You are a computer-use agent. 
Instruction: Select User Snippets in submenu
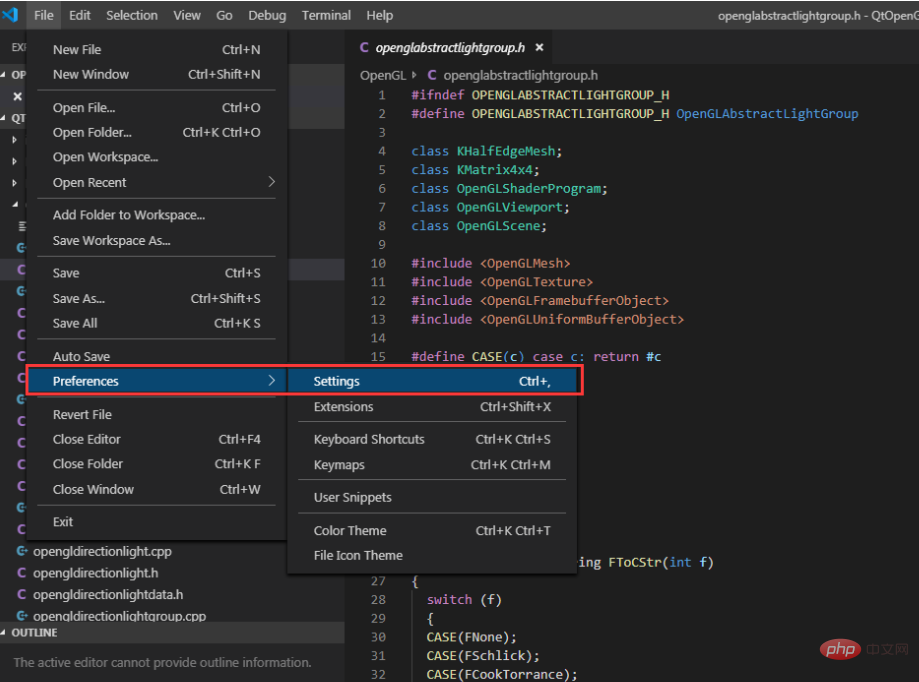[x=432, y=497]
